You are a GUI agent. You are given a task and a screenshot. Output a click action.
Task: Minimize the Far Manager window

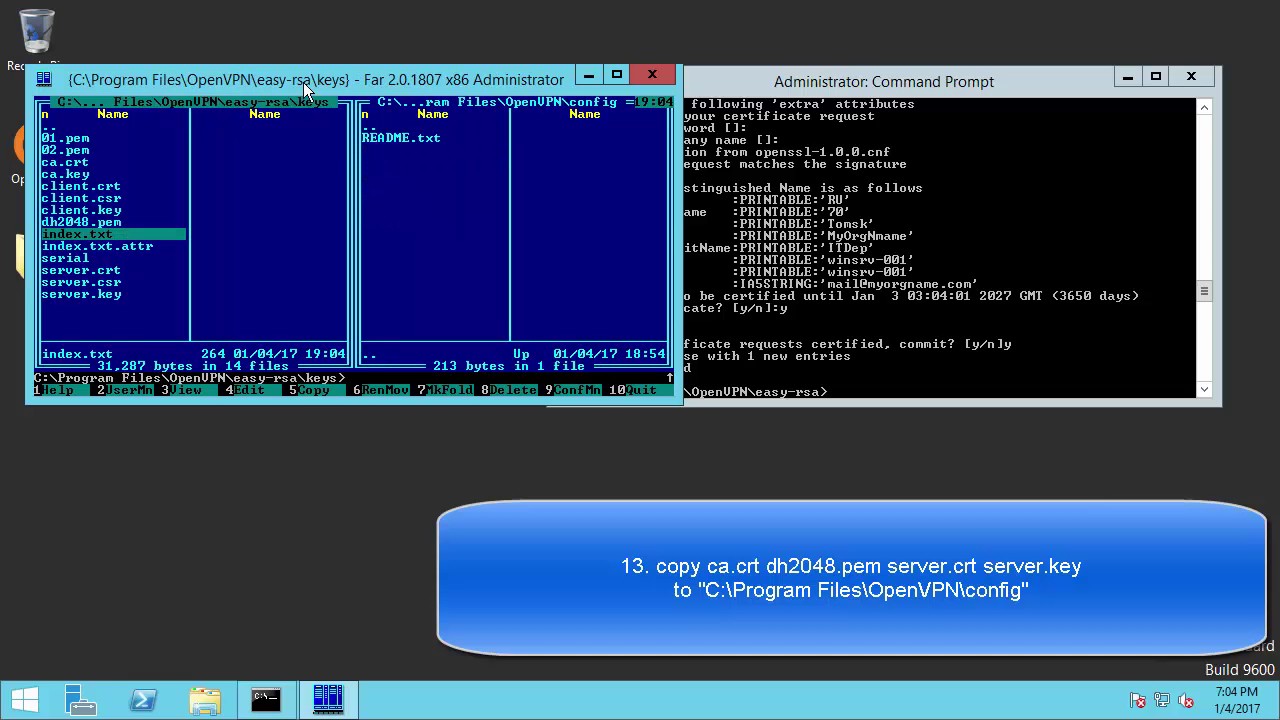(x=589, y=75)
